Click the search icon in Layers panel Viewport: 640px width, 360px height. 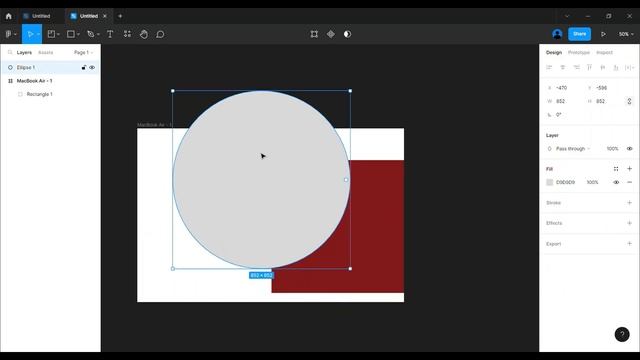pyautogui.click(x=10, y=52)
